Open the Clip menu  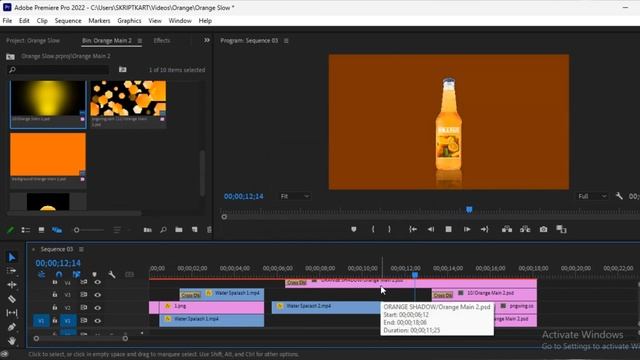tap(42, 20)
